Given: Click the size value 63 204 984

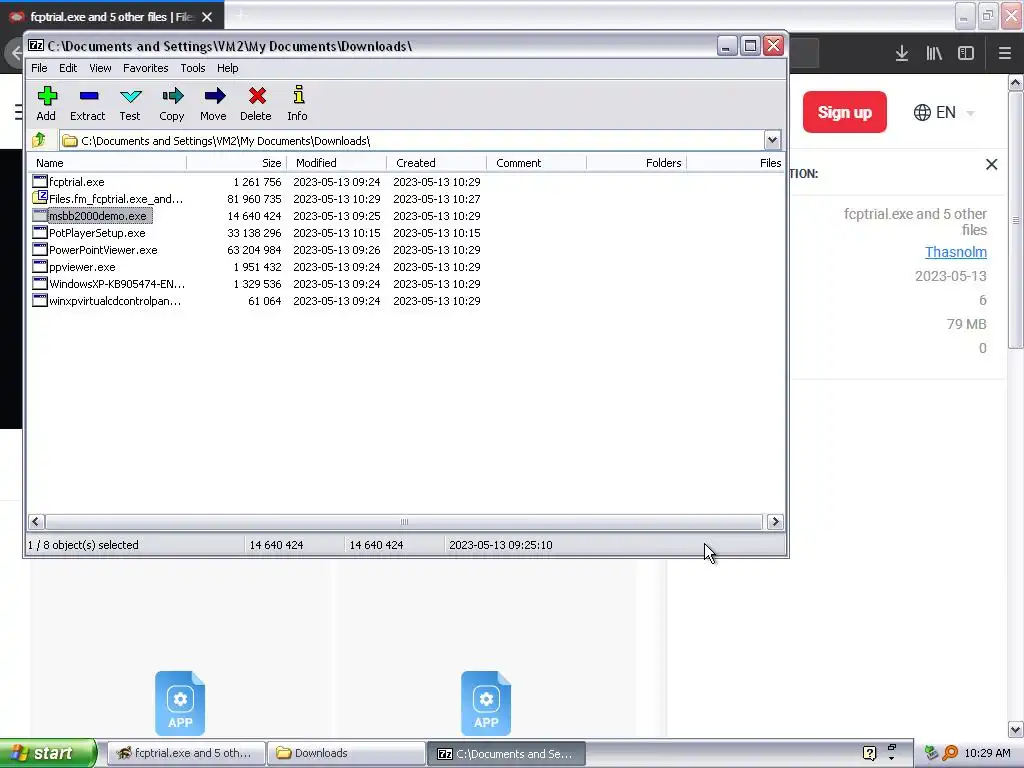Looking at the screenshot, I should tap(254, 249).
